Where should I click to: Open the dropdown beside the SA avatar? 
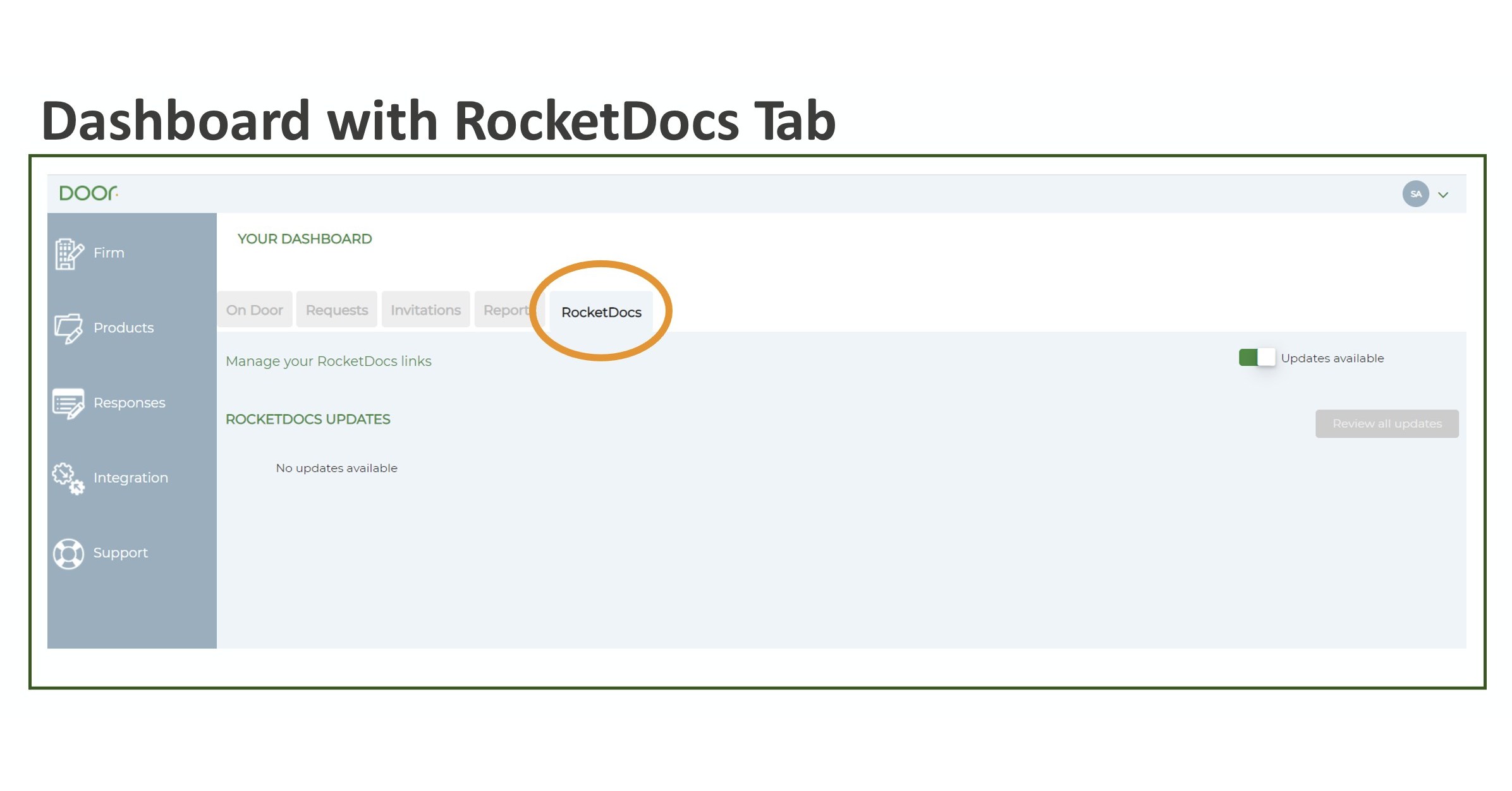1444,195
